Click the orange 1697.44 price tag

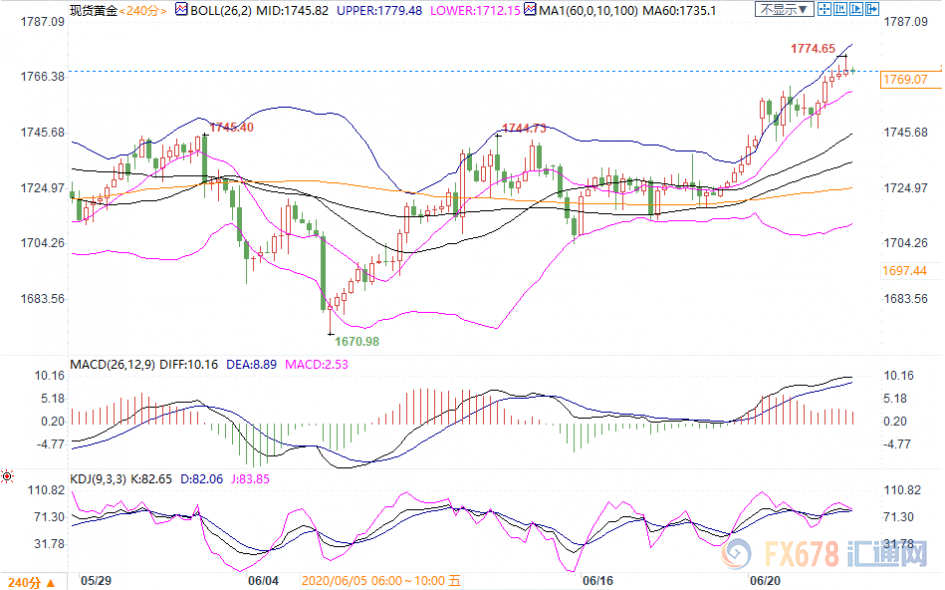pos(904,271)
